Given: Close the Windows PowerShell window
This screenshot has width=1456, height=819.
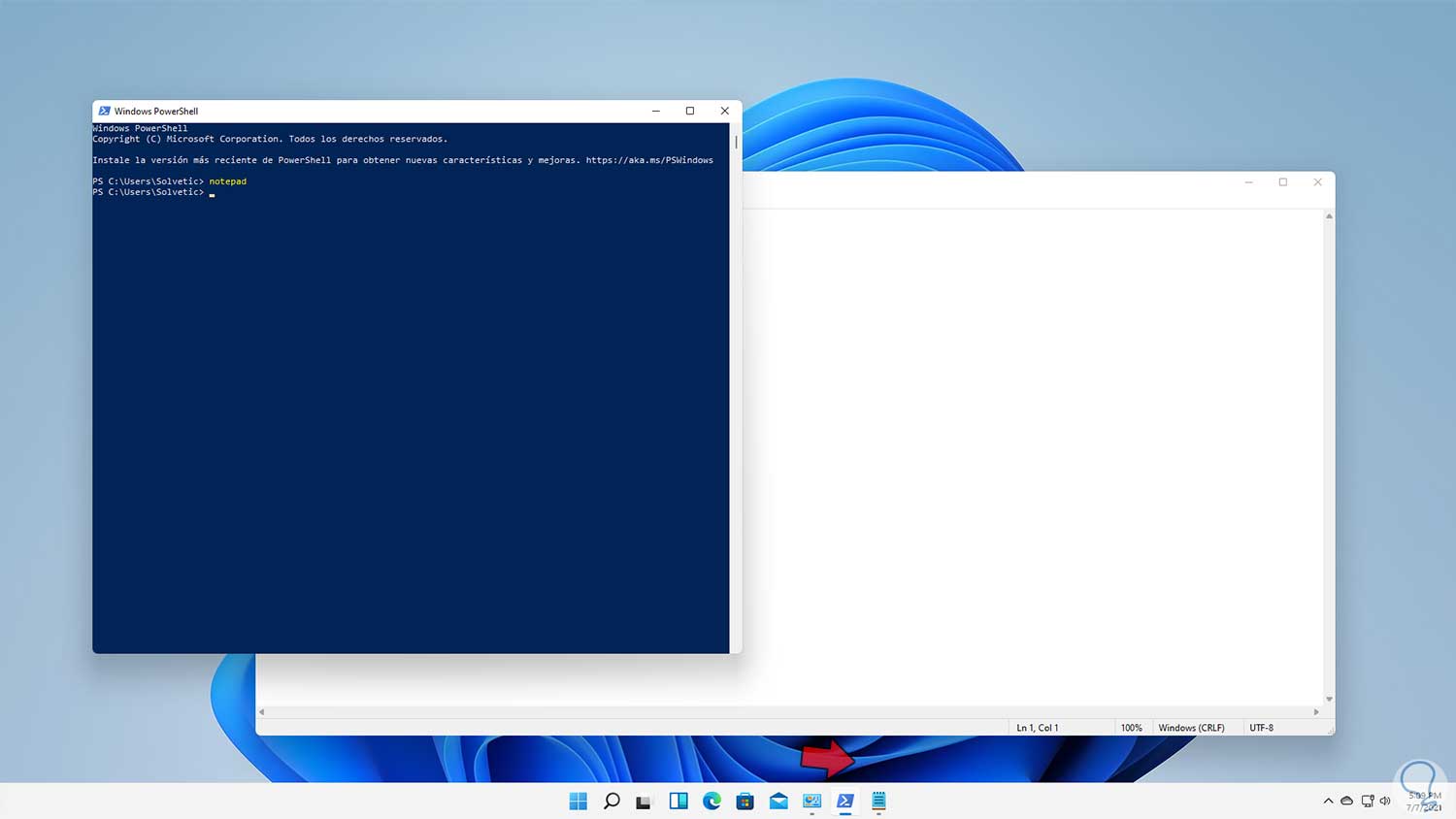Looking at the screenshot, I should (724, 111).
